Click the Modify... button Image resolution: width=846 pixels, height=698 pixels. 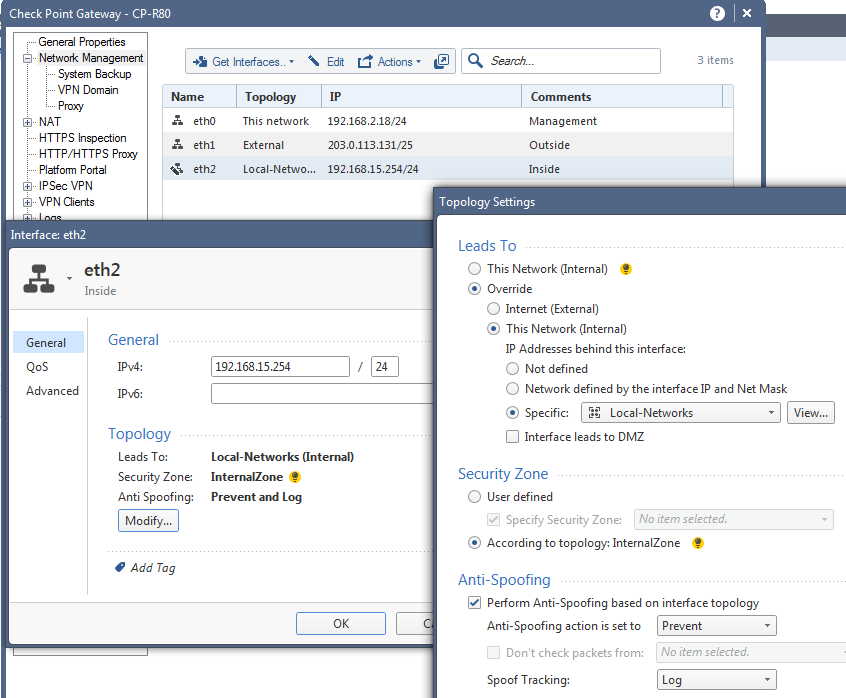[148, 521]
